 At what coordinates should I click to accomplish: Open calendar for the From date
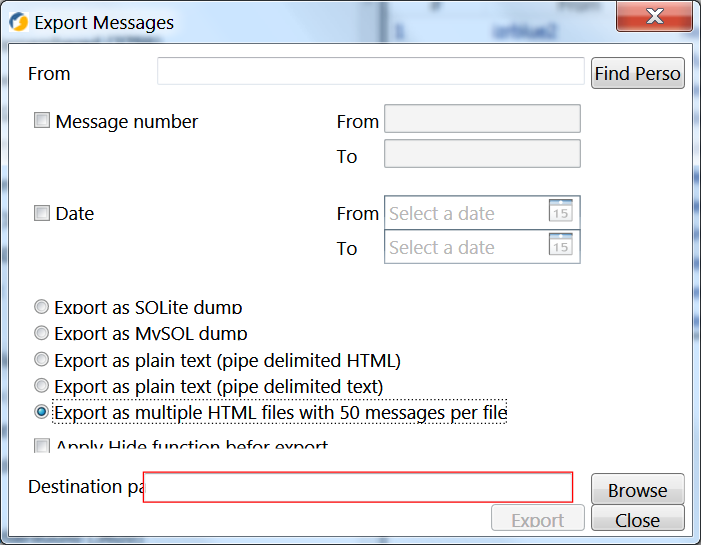[561, 212]
